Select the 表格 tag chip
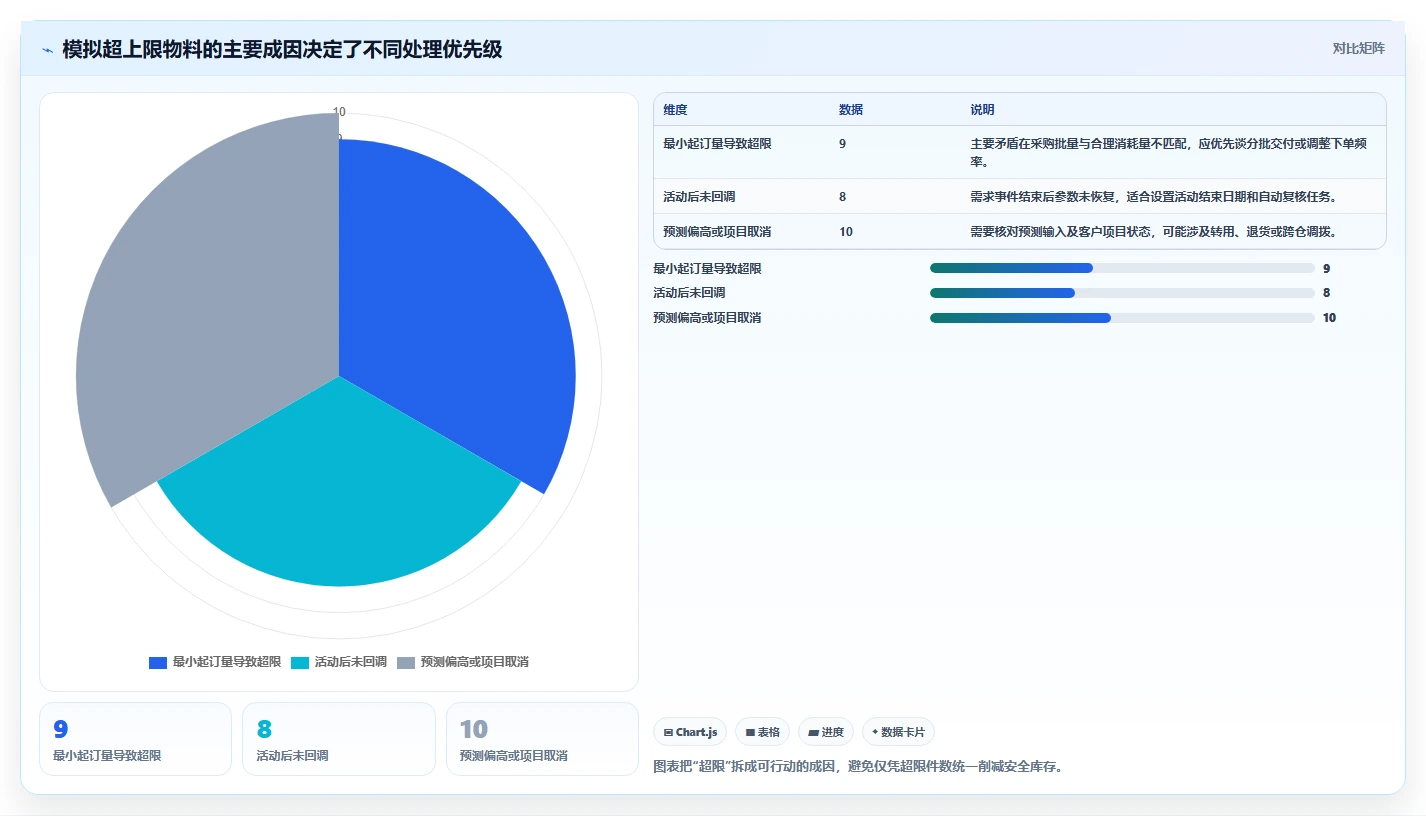The image size is (1426, 816). click(762, 732)
